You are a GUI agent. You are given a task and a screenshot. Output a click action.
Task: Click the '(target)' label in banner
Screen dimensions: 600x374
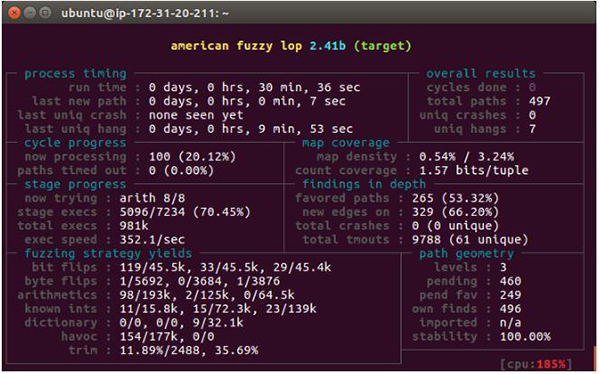382,46
